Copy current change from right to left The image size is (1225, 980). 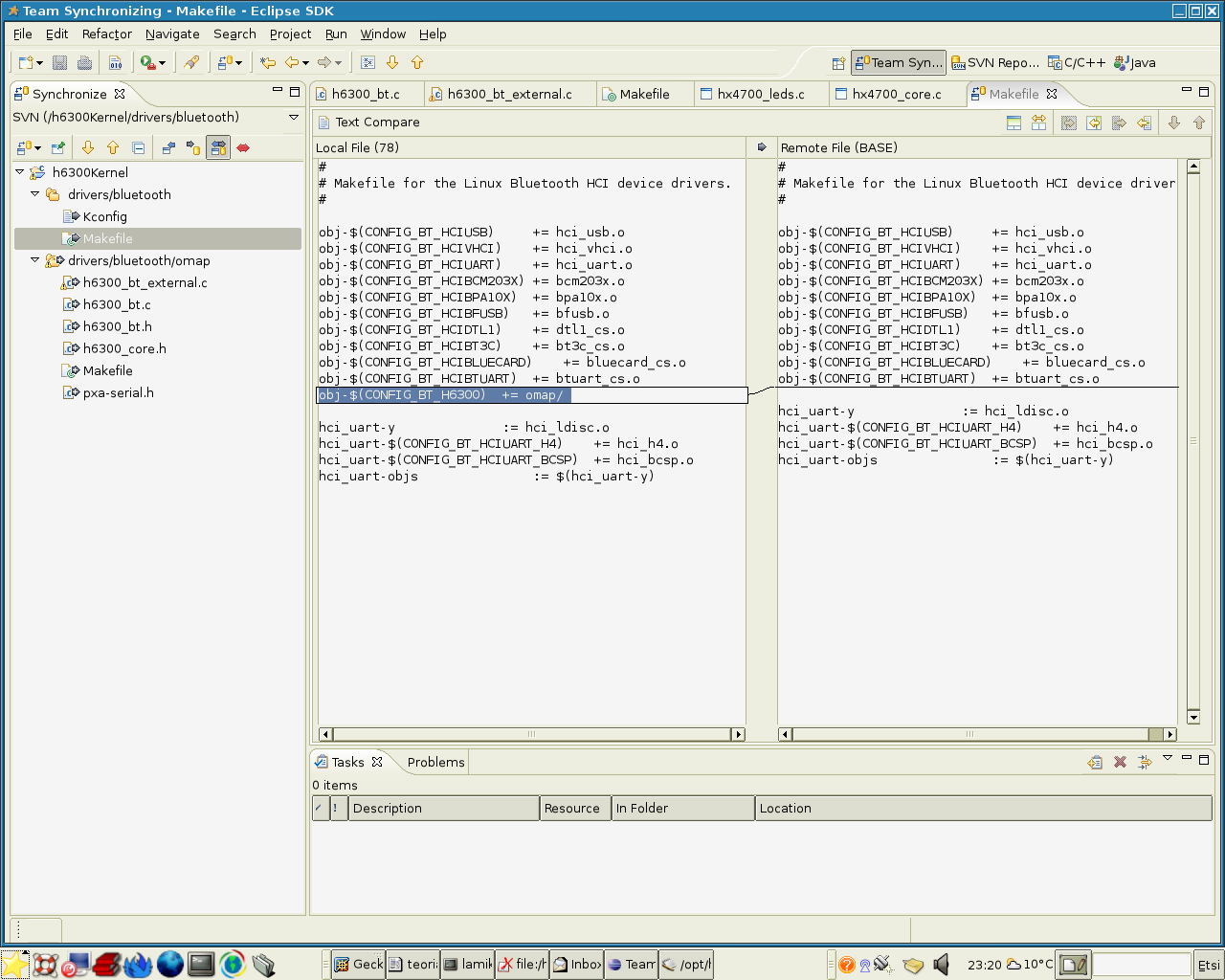click(x=1144, y=122)
